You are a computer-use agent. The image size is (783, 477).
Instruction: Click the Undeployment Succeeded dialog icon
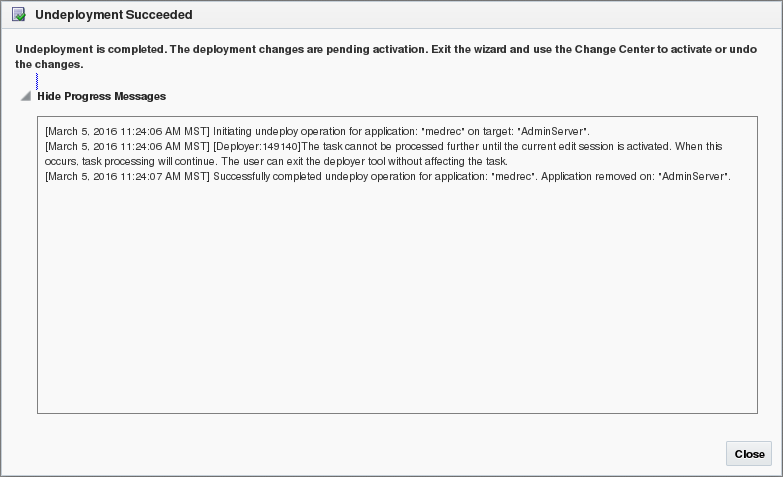(18, 15)
